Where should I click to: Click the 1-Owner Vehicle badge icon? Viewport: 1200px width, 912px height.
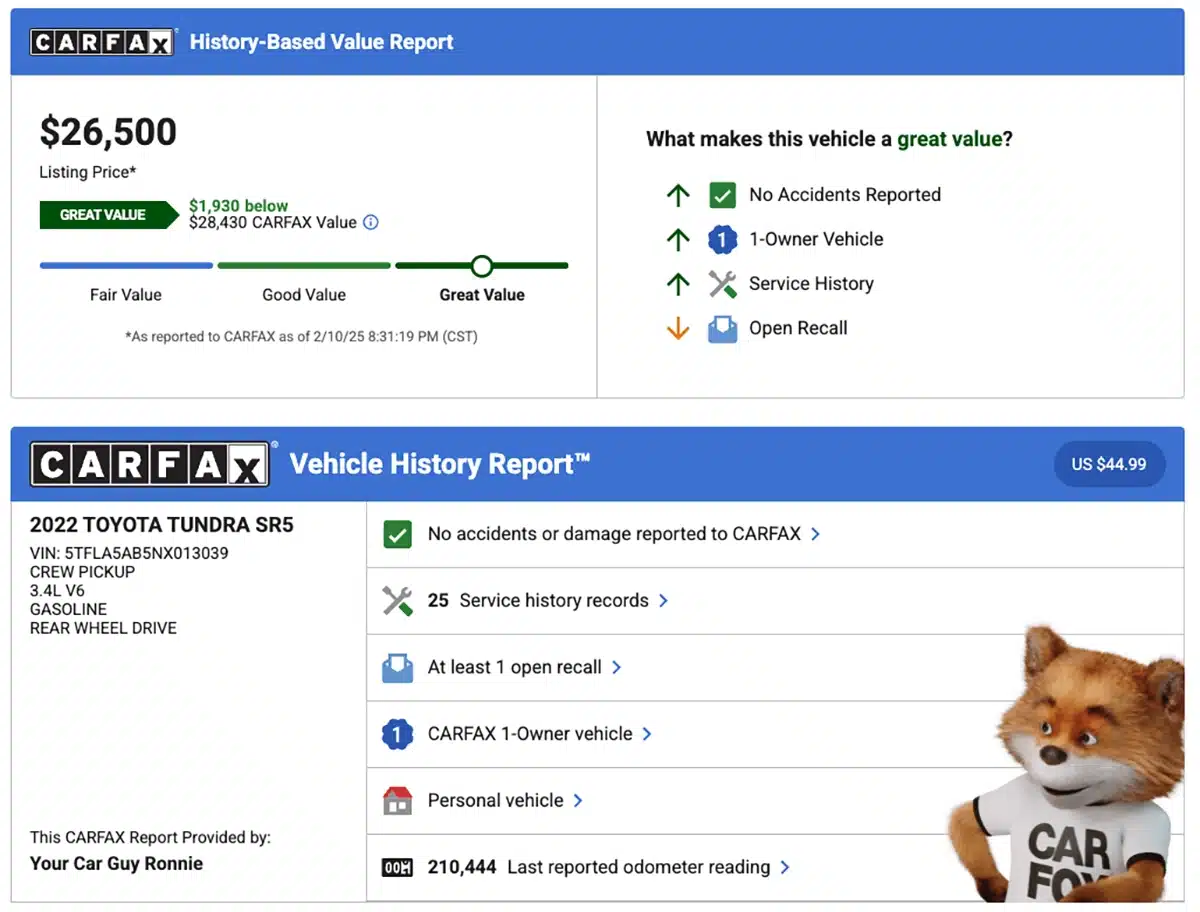coord(722,239)
